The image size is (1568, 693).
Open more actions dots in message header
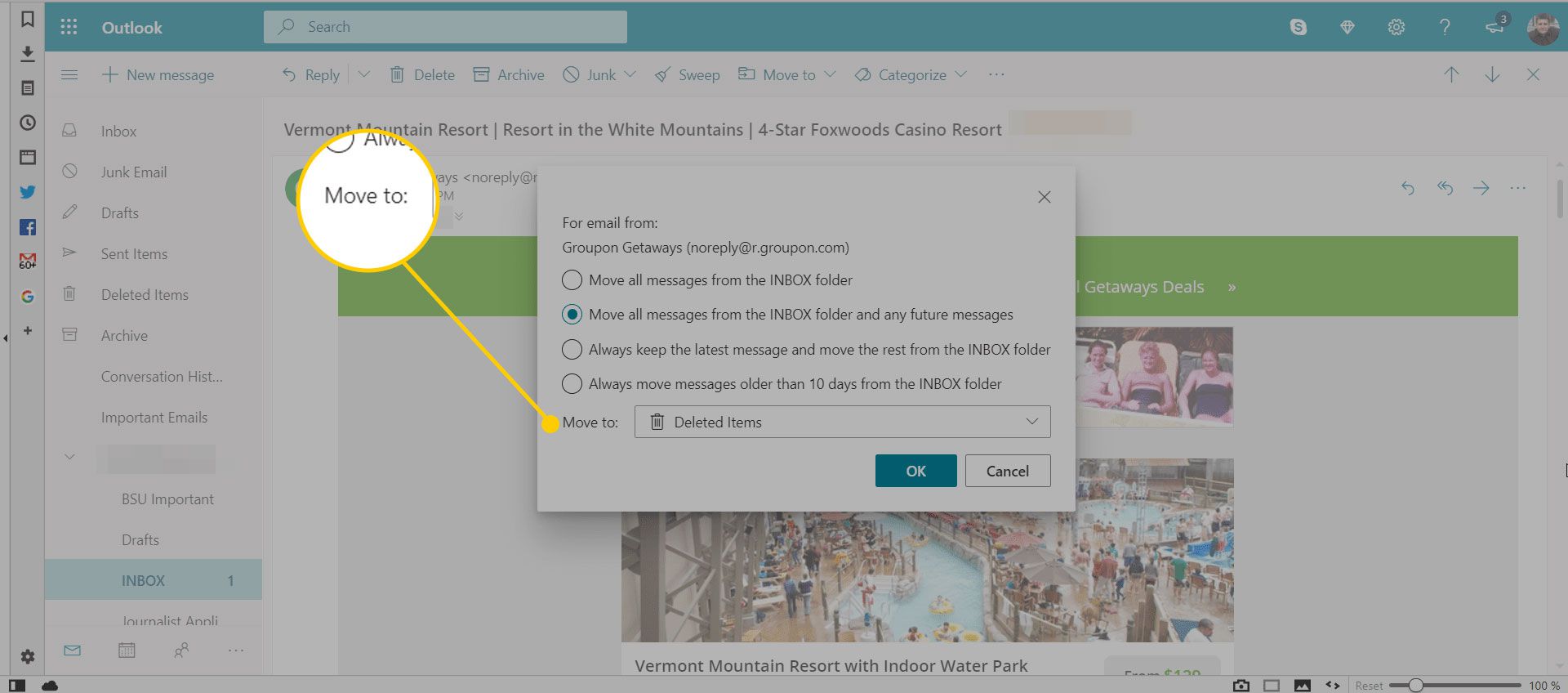point(1517,188)
